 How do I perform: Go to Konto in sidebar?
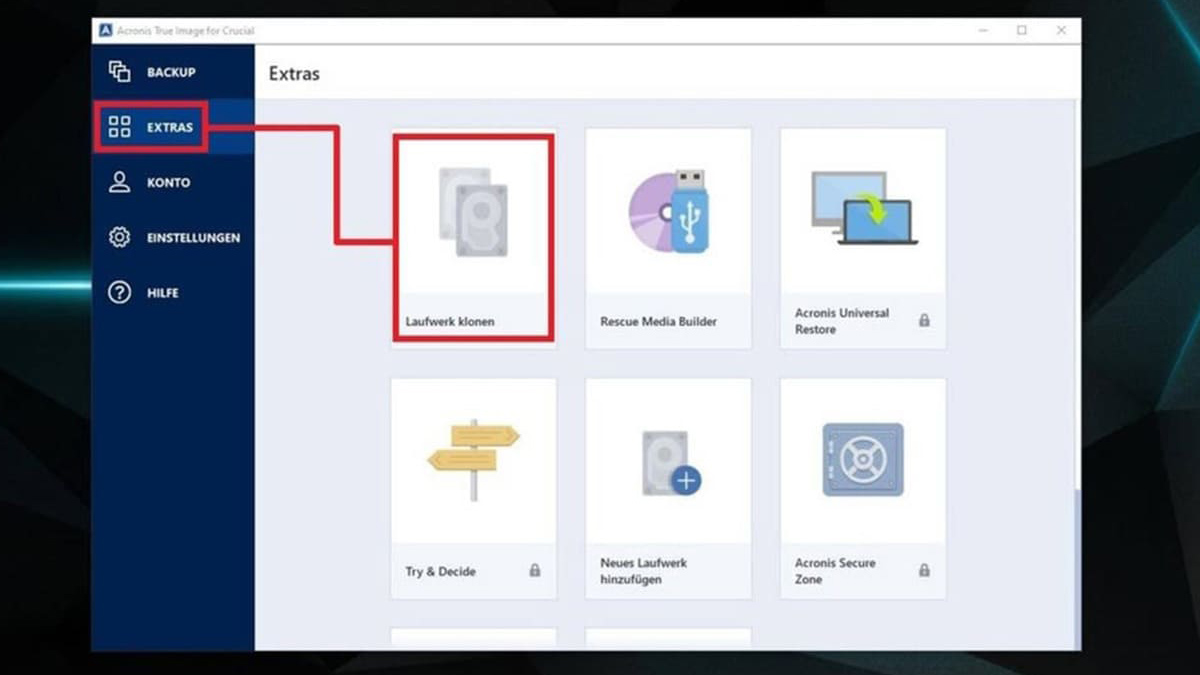click(x=172, y=182)
